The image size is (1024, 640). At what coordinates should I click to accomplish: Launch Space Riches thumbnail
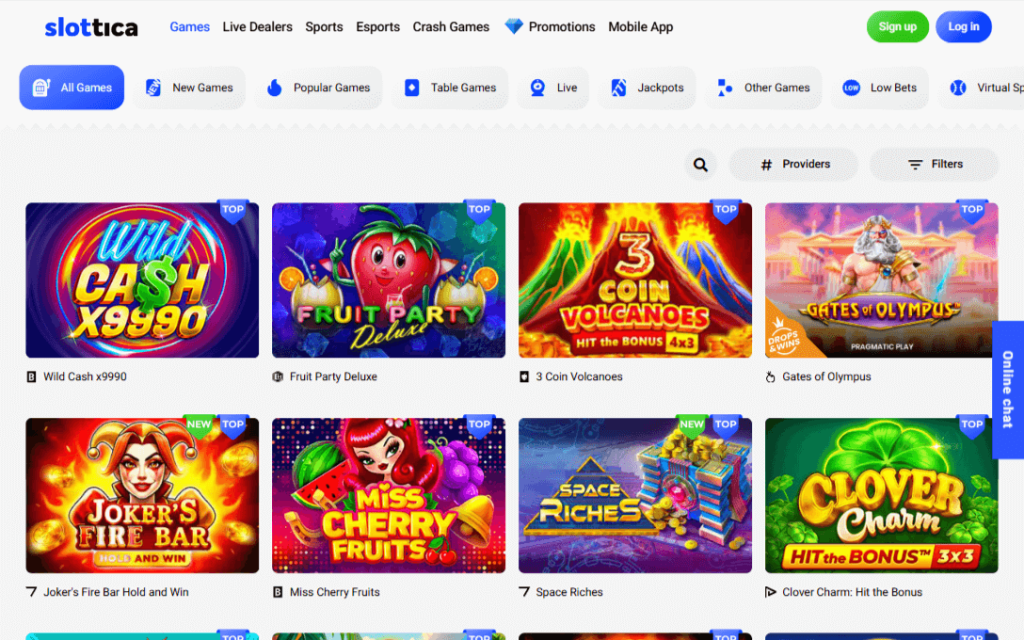pyautogui.click(x=635, y=496)
